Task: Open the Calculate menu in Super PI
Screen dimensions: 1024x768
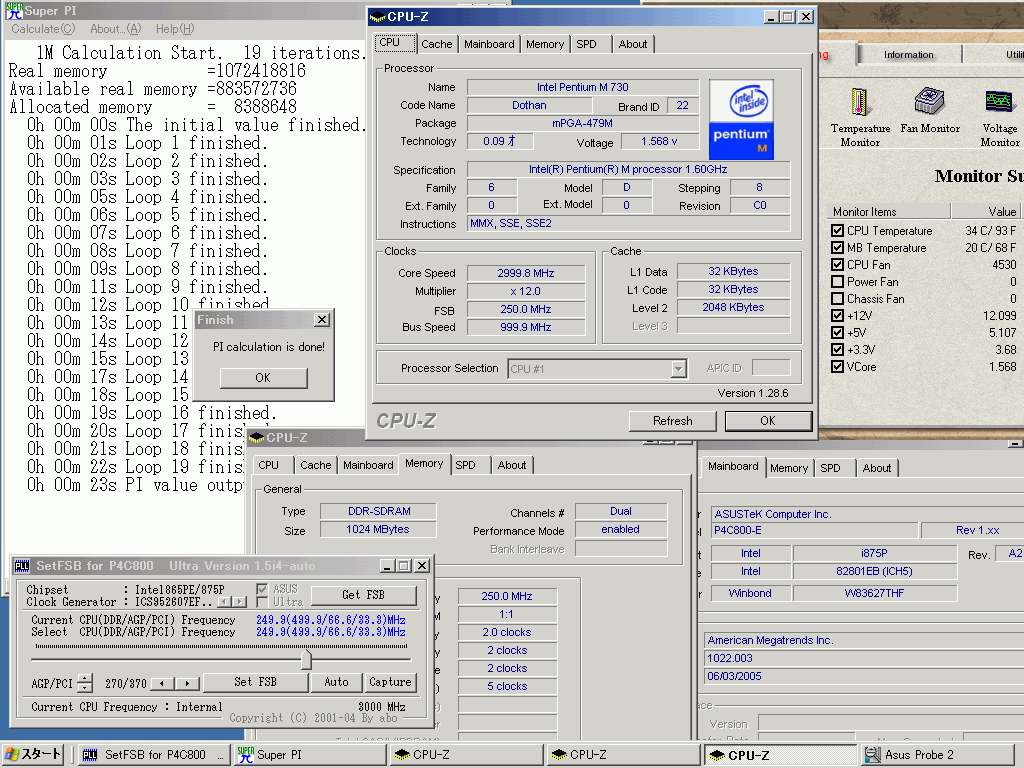Action: [43, 29]
